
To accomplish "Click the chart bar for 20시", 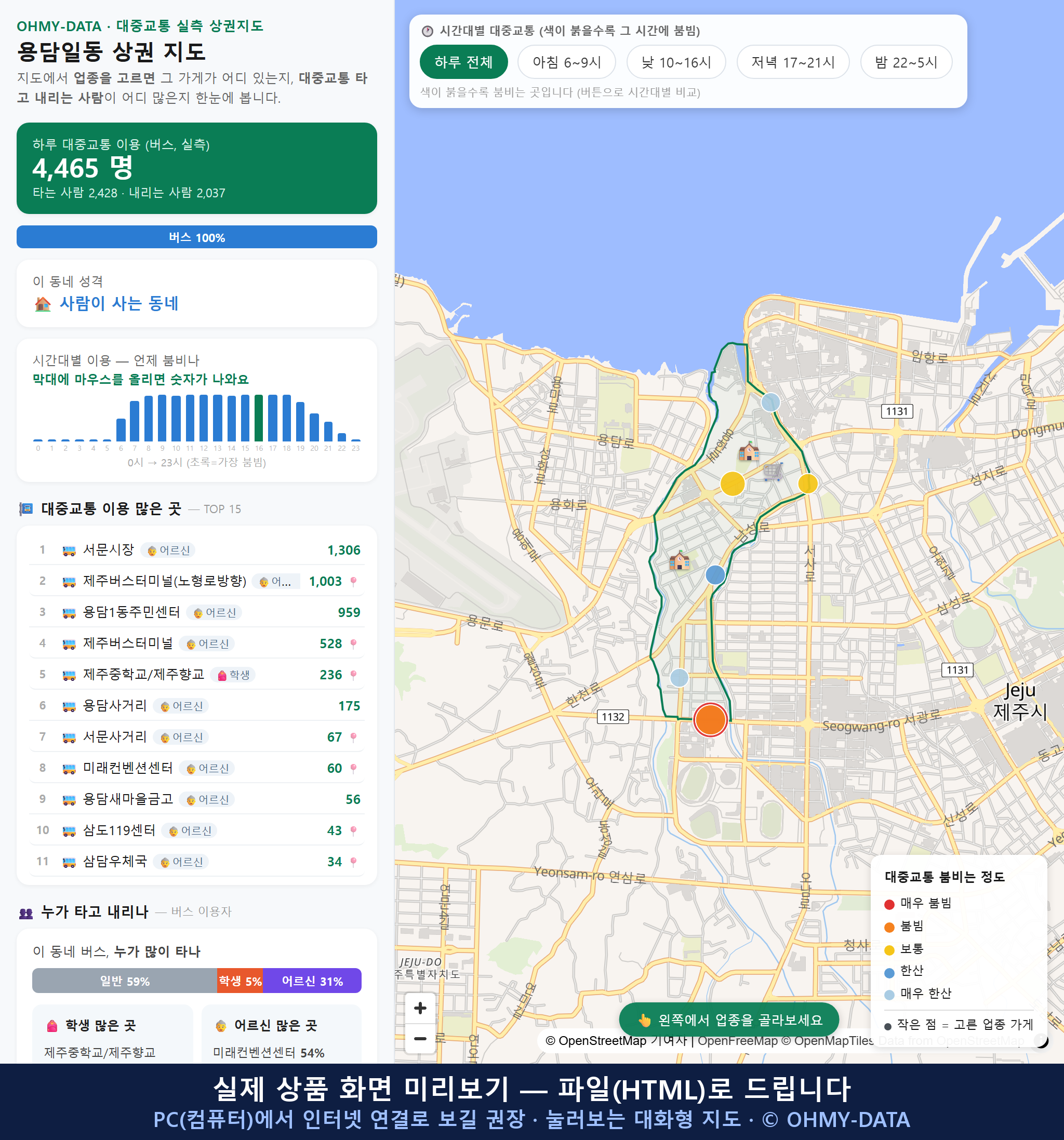I will [x=314, y=426].
